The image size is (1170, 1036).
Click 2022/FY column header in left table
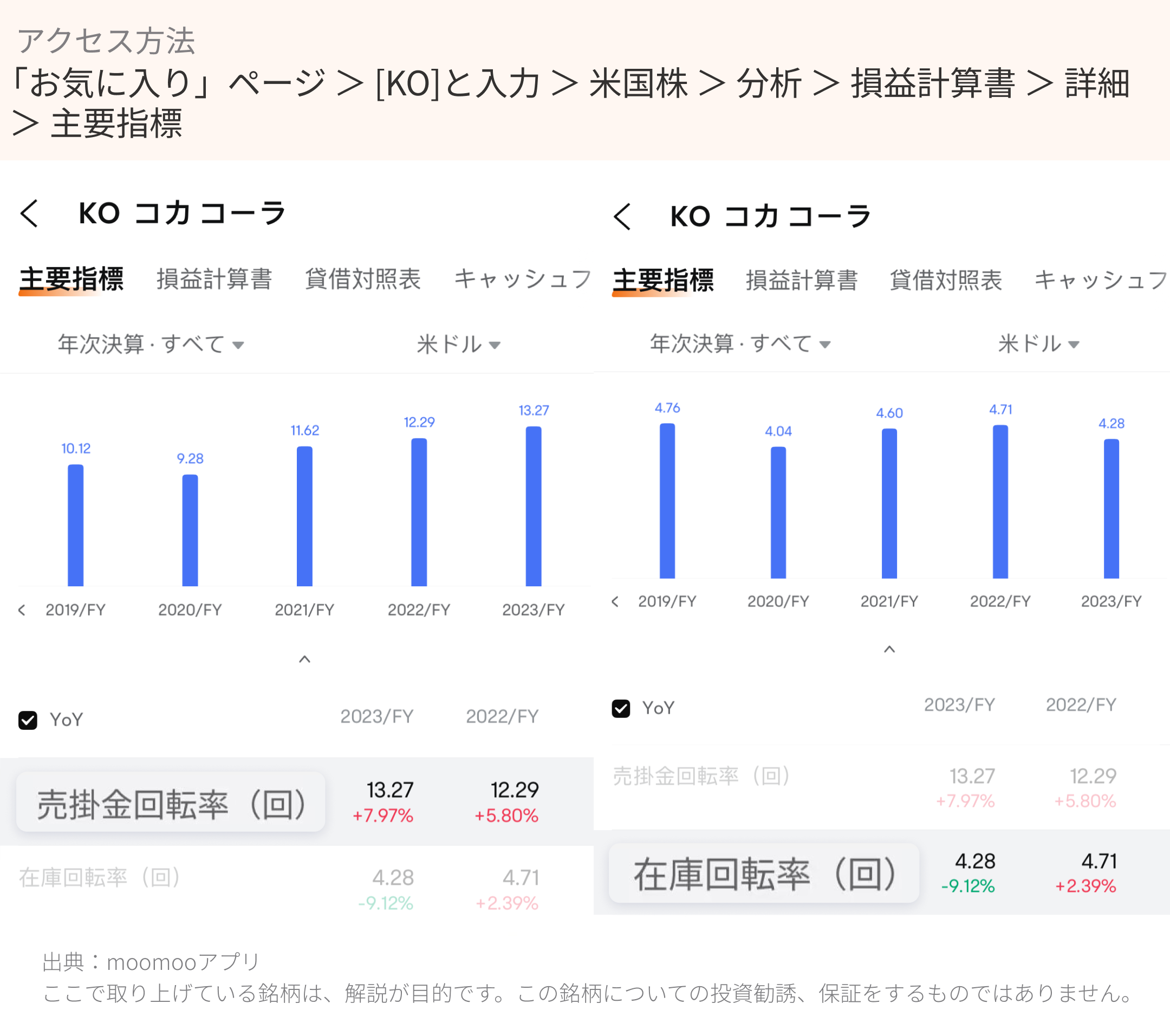pos(502,716)
